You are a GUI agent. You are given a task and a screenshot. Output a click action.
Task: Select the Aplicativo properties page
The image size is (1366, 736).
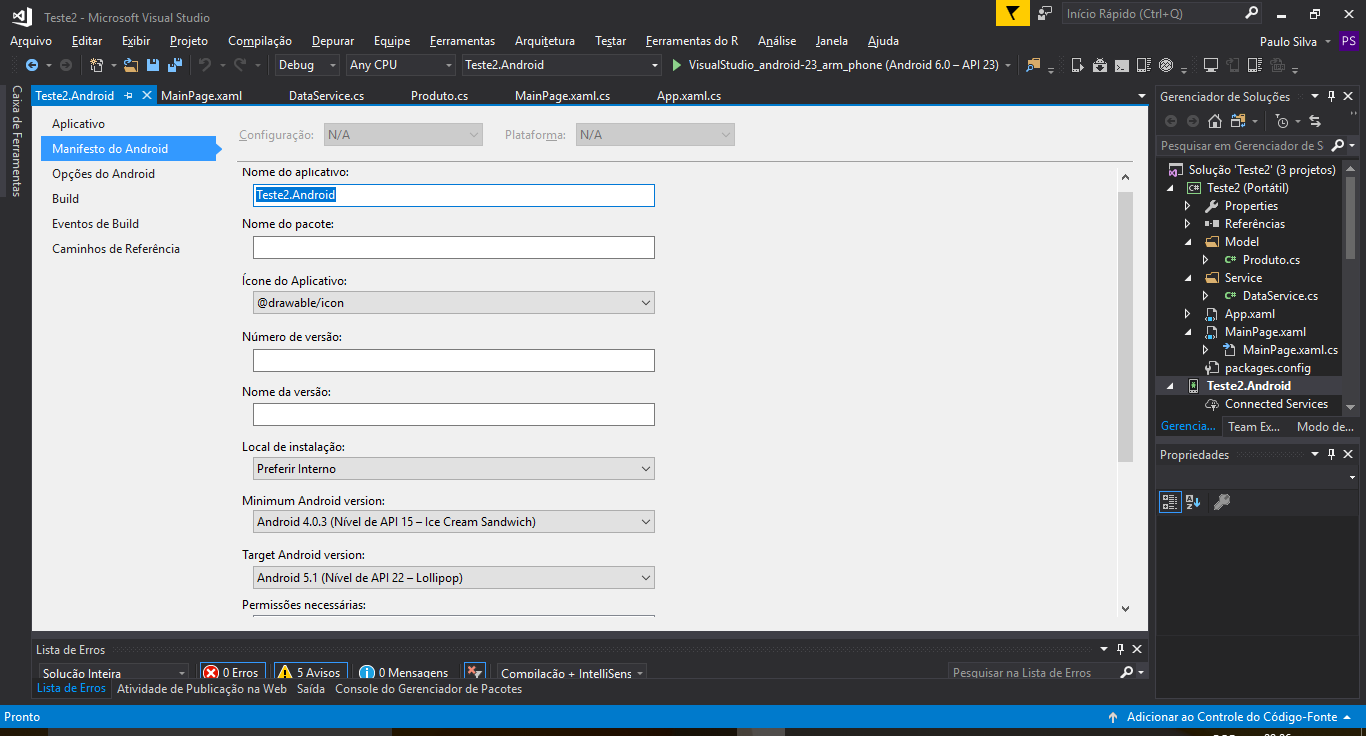[78, 124]
